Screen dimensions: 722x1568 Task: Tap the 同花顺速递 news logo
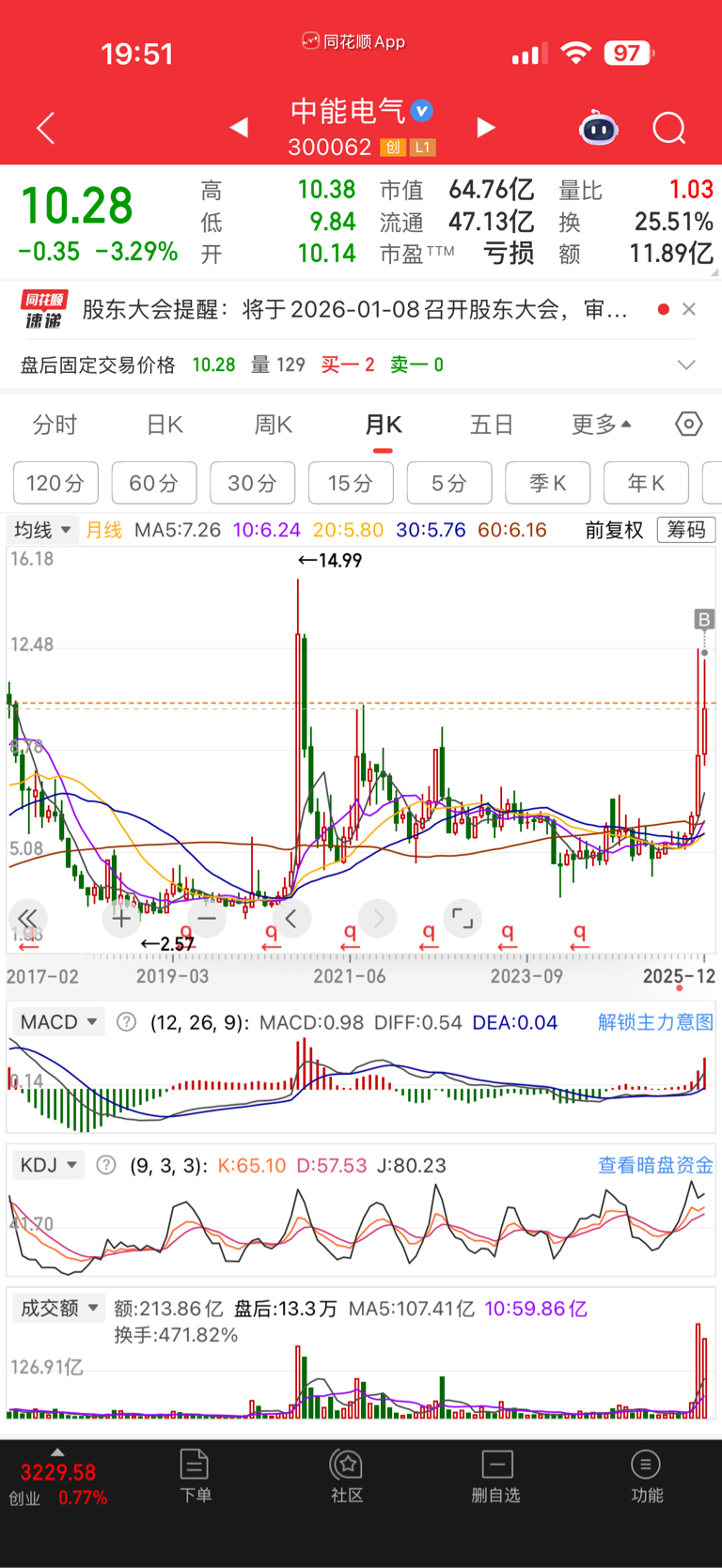pyautogui.click(x=44, y=310)
